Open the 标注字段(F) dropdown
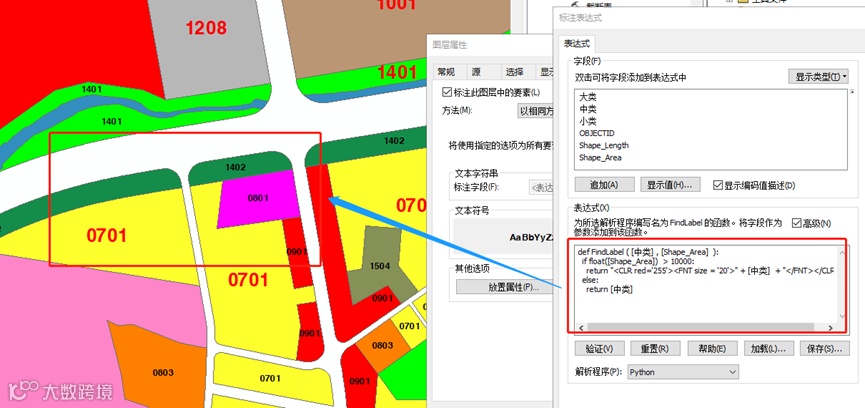 pos(541,187)
